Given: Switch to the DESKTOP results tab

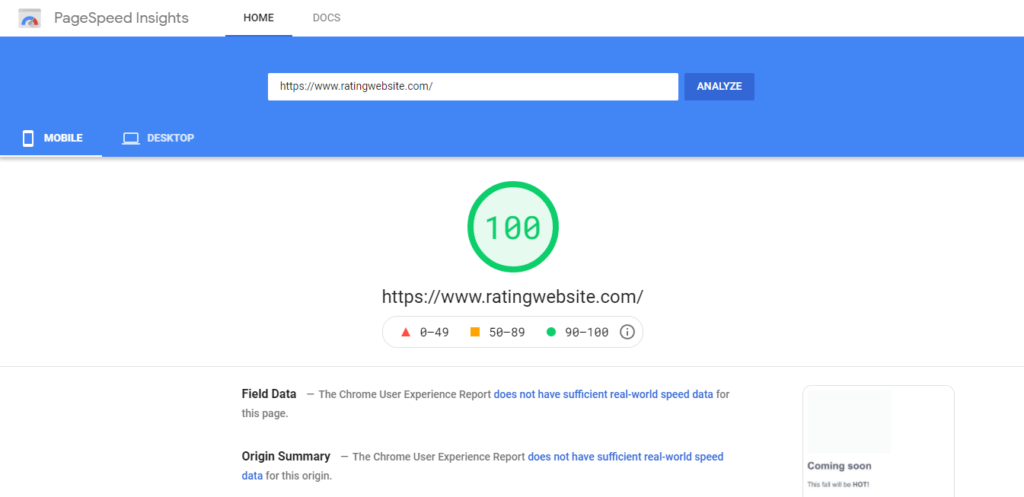Looking at the screenshot, I should point(158,138).
